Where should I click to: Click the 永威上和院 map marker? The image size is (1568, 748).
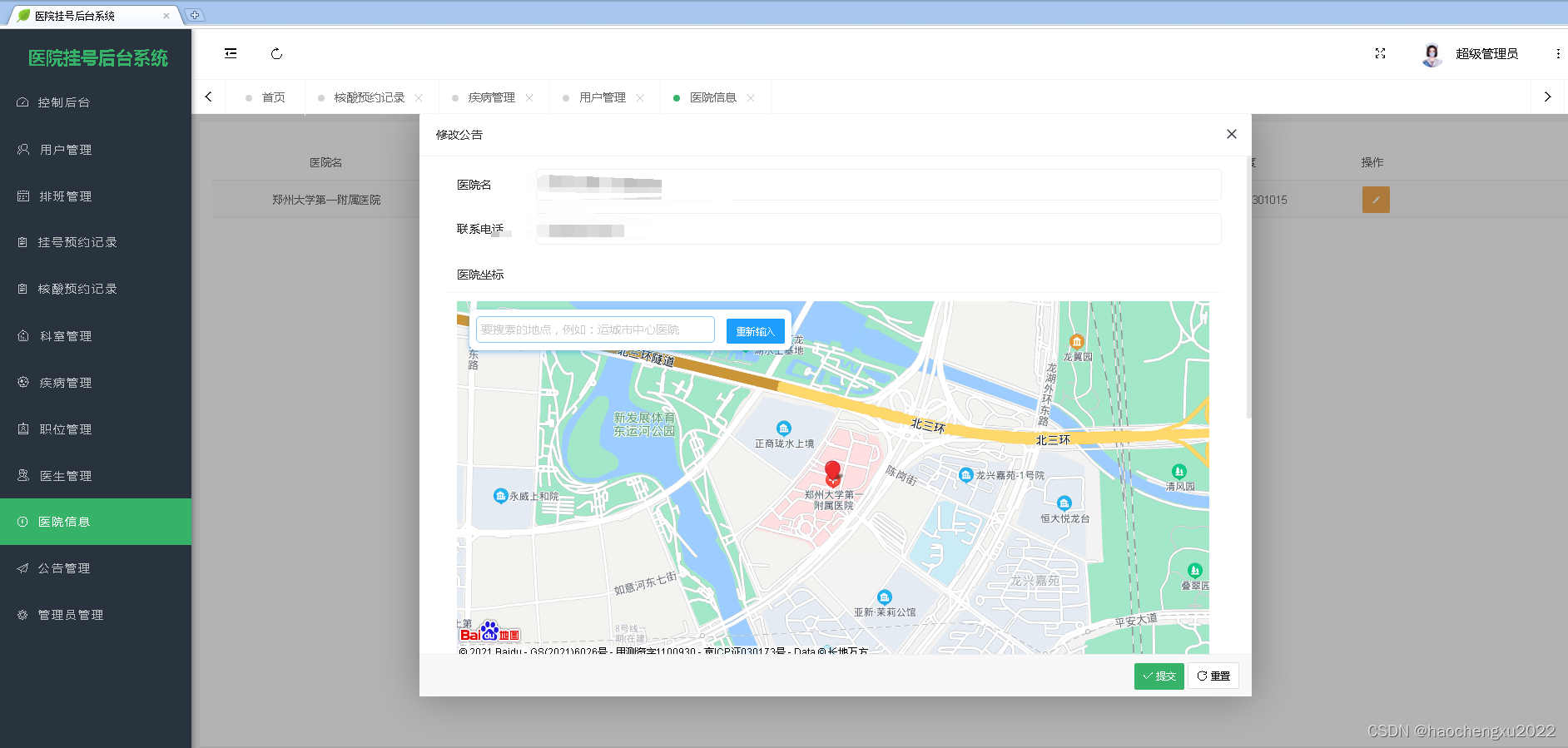500,496
